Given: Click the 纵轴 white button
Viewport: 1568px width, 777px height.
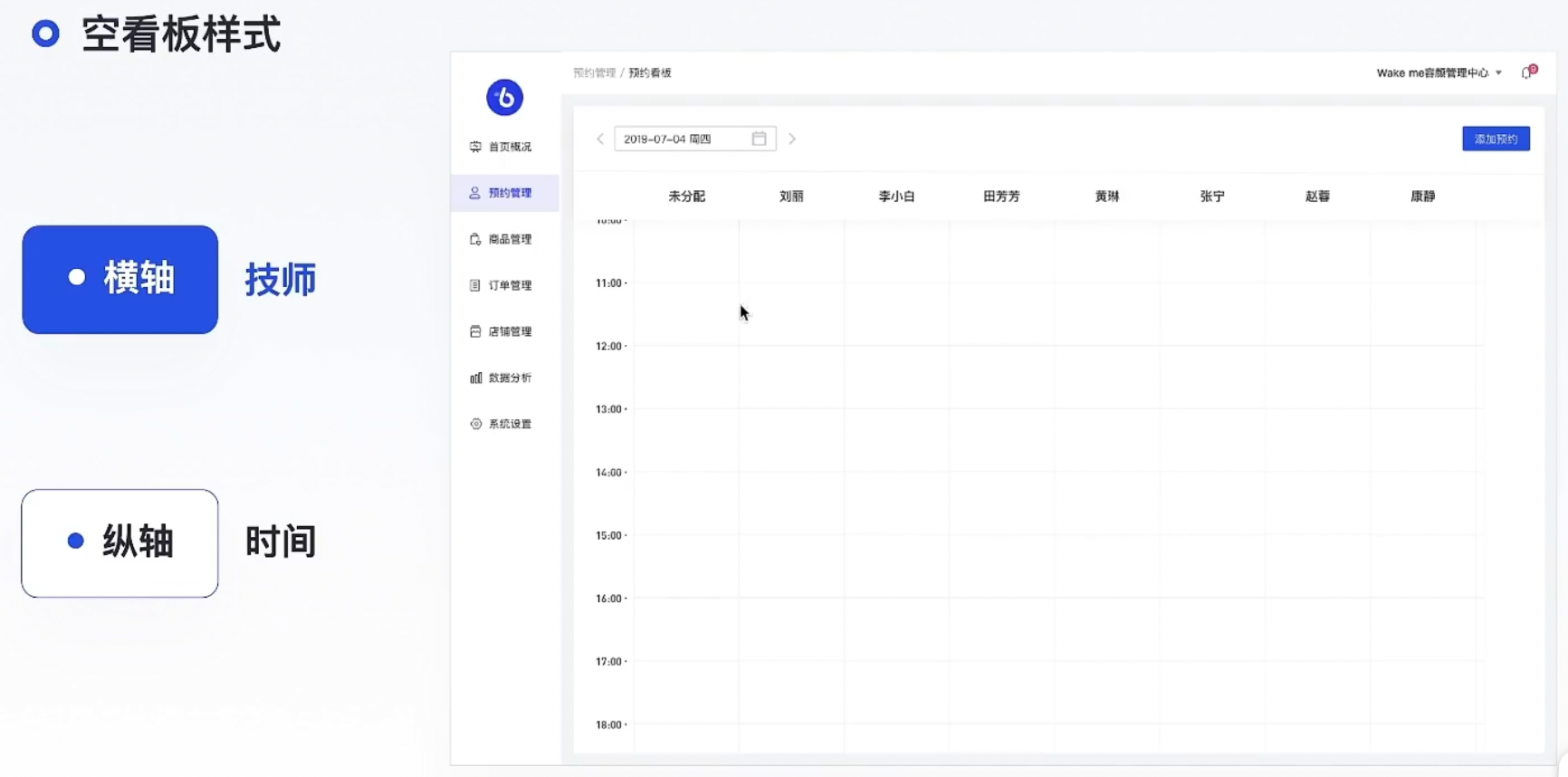Looking at the screenshot, I should pos(120,542).
